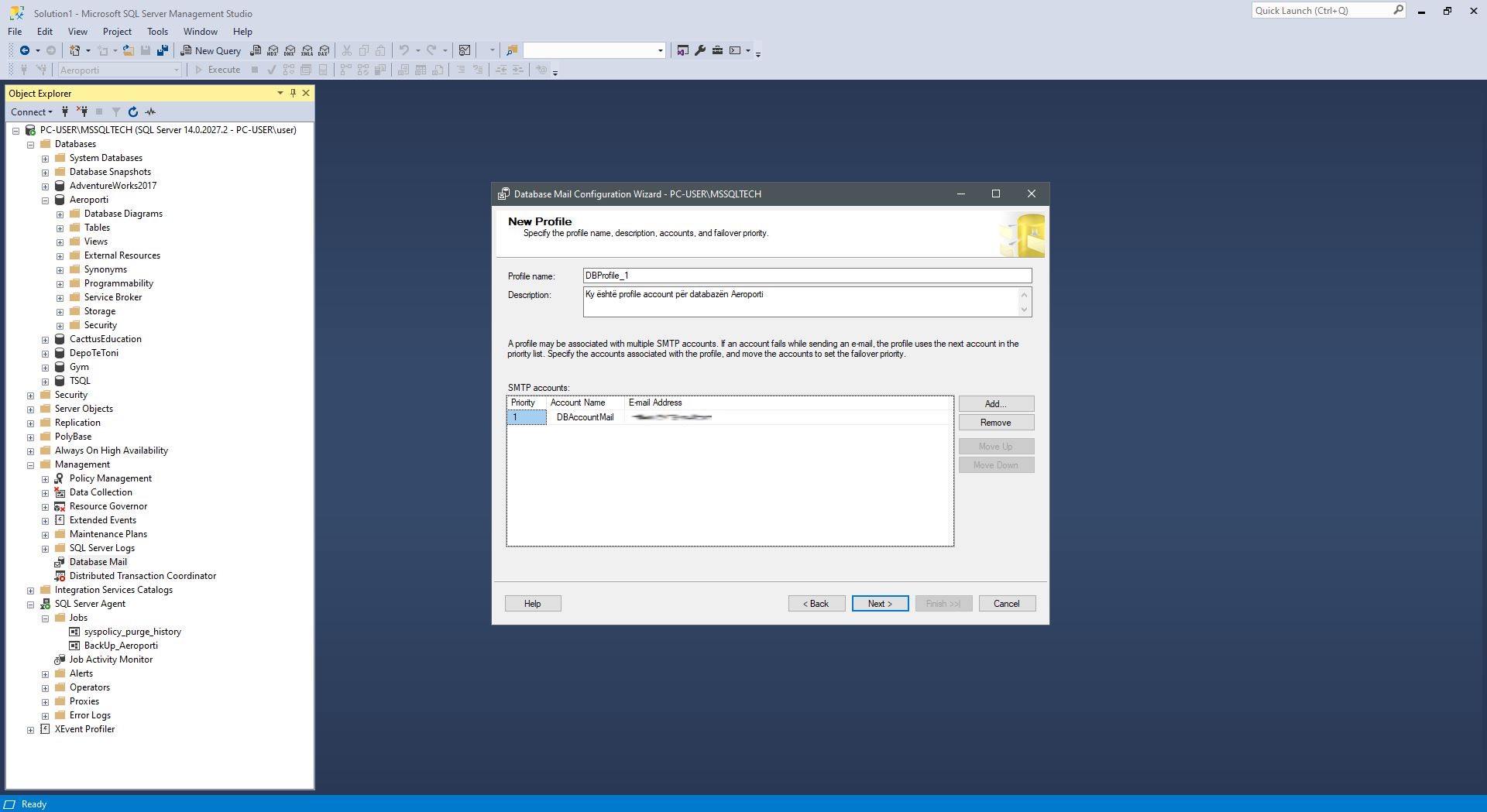The image size is (1487, 812).
Task: Open the Tools menu
Action: coord(157,32)
